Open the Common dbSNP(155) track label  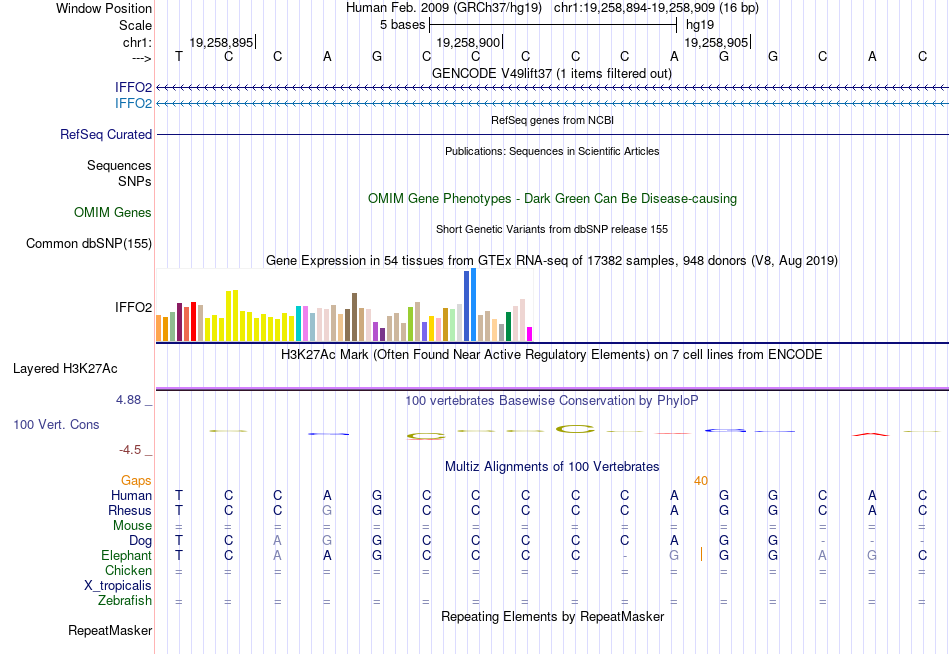click(x=88, y=243)
